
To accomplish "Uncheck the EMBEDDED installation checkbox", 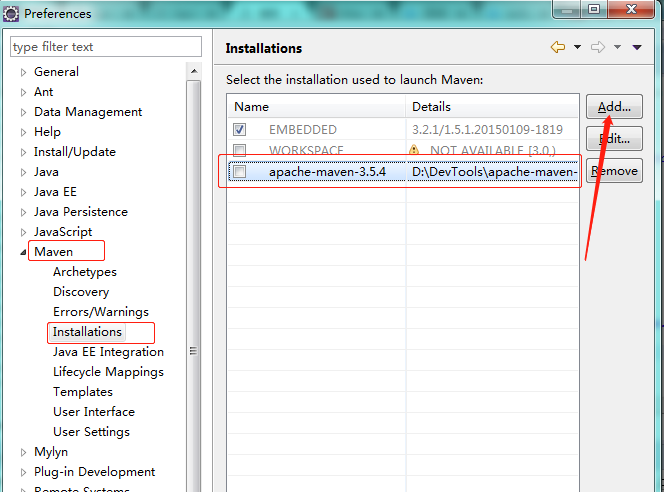I will (x=239, y=130).
